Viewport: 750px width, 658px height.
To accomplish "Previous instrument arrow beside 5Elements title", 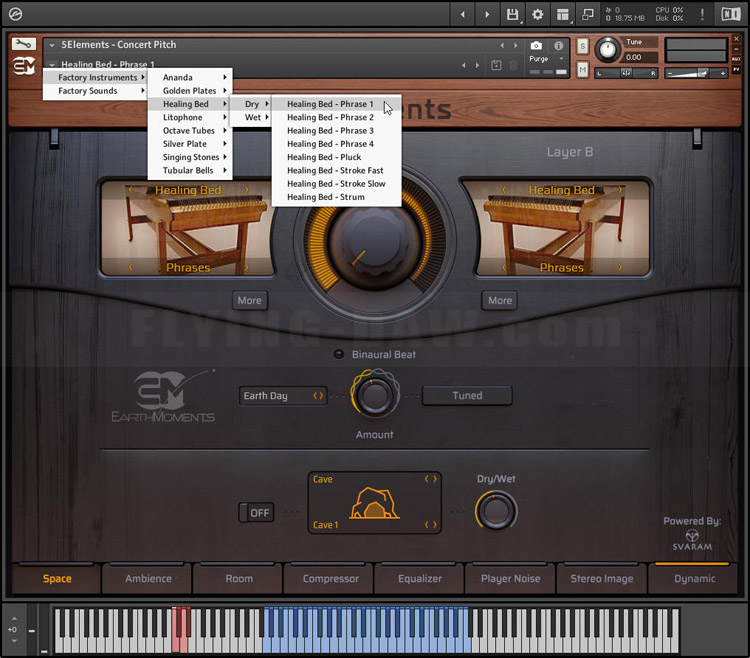I will 502,45.
